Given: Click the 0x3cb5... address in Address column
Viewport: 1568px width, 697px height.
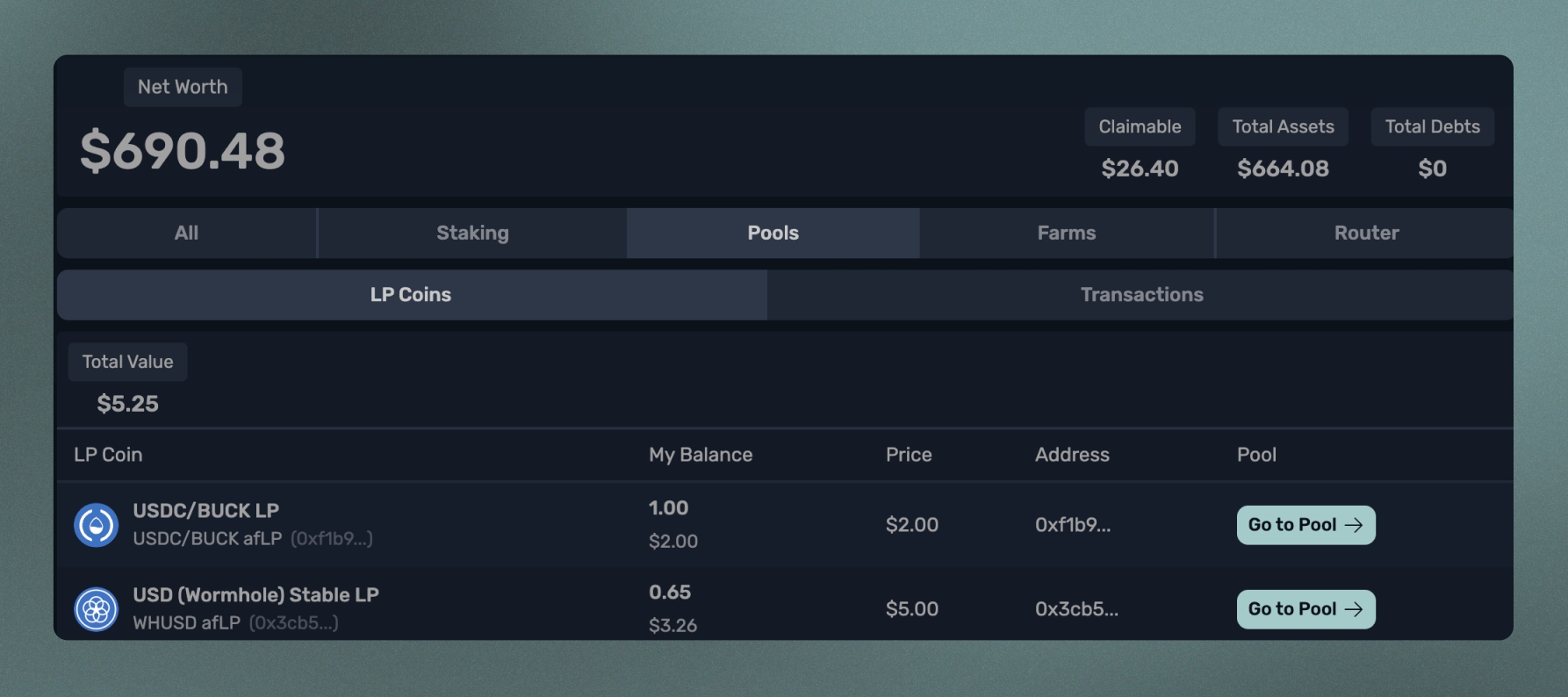Looking at the screenshot, I should 1076,609.
